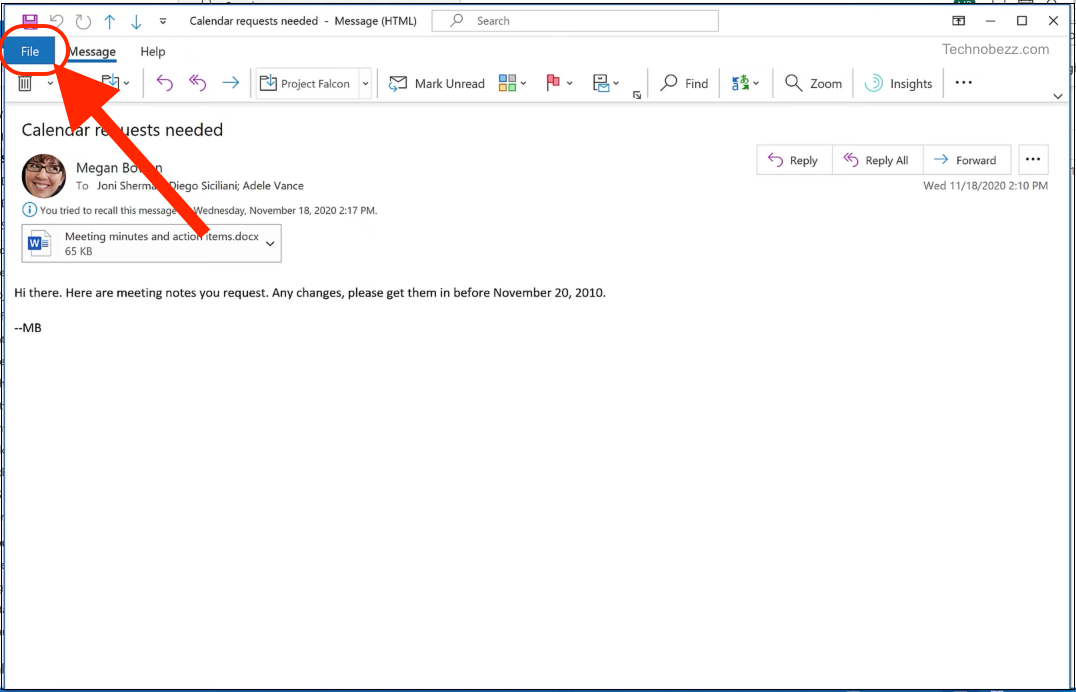Switch to the Message ribbon tab
The width and height of the screenshot is (1076, 692).
point(92,51)
